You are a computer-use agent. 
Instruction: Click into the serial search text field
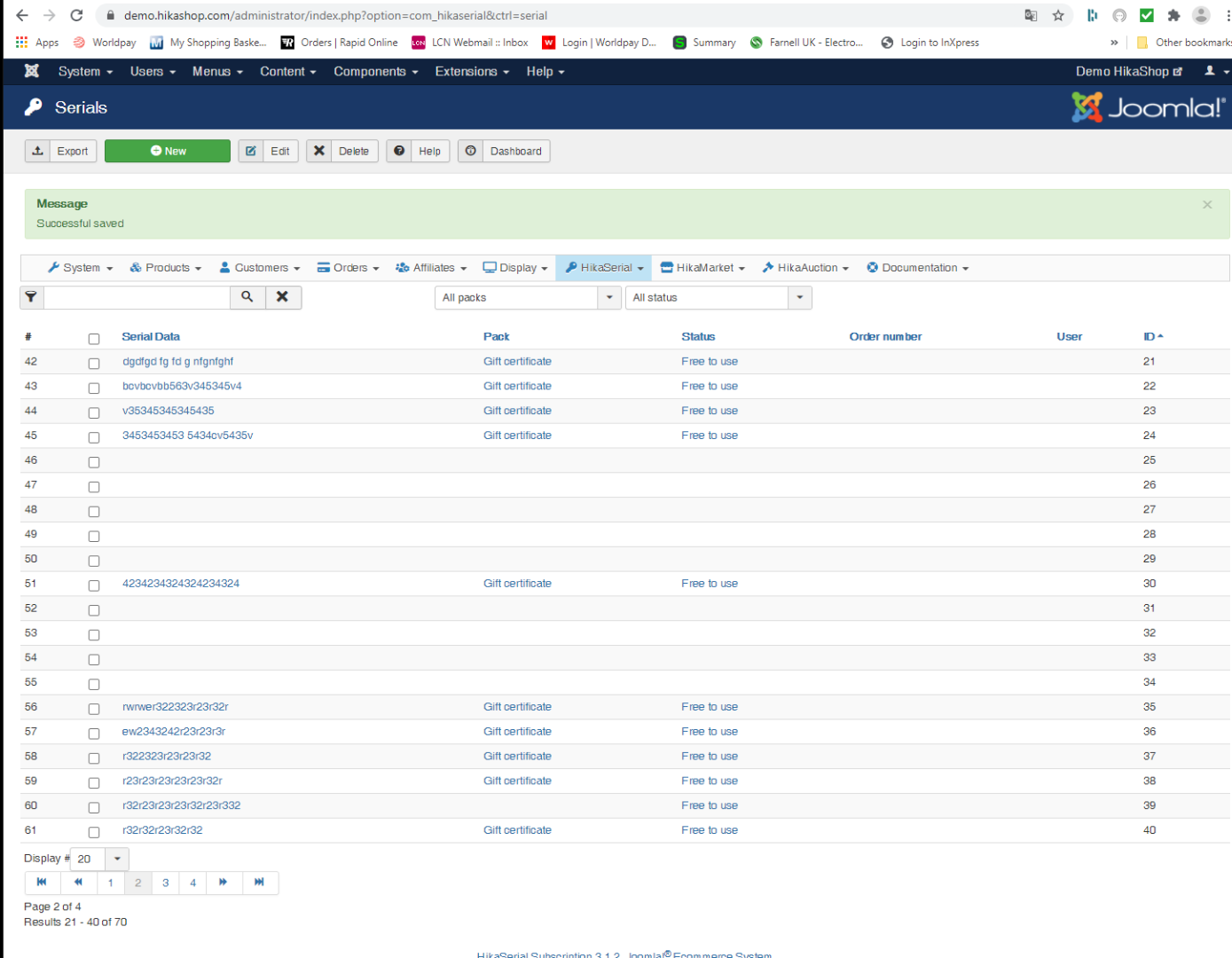point(137,297)
